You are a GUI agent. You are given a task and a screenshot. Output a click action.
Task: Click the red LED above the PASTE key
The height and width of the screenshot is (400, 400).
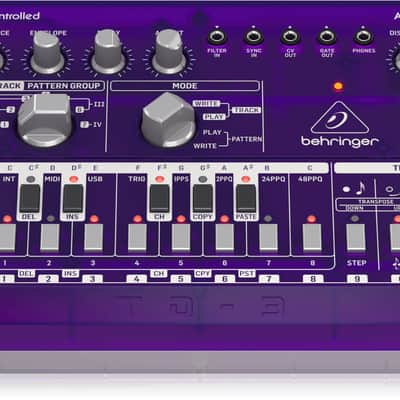click(x=246, y=179)
